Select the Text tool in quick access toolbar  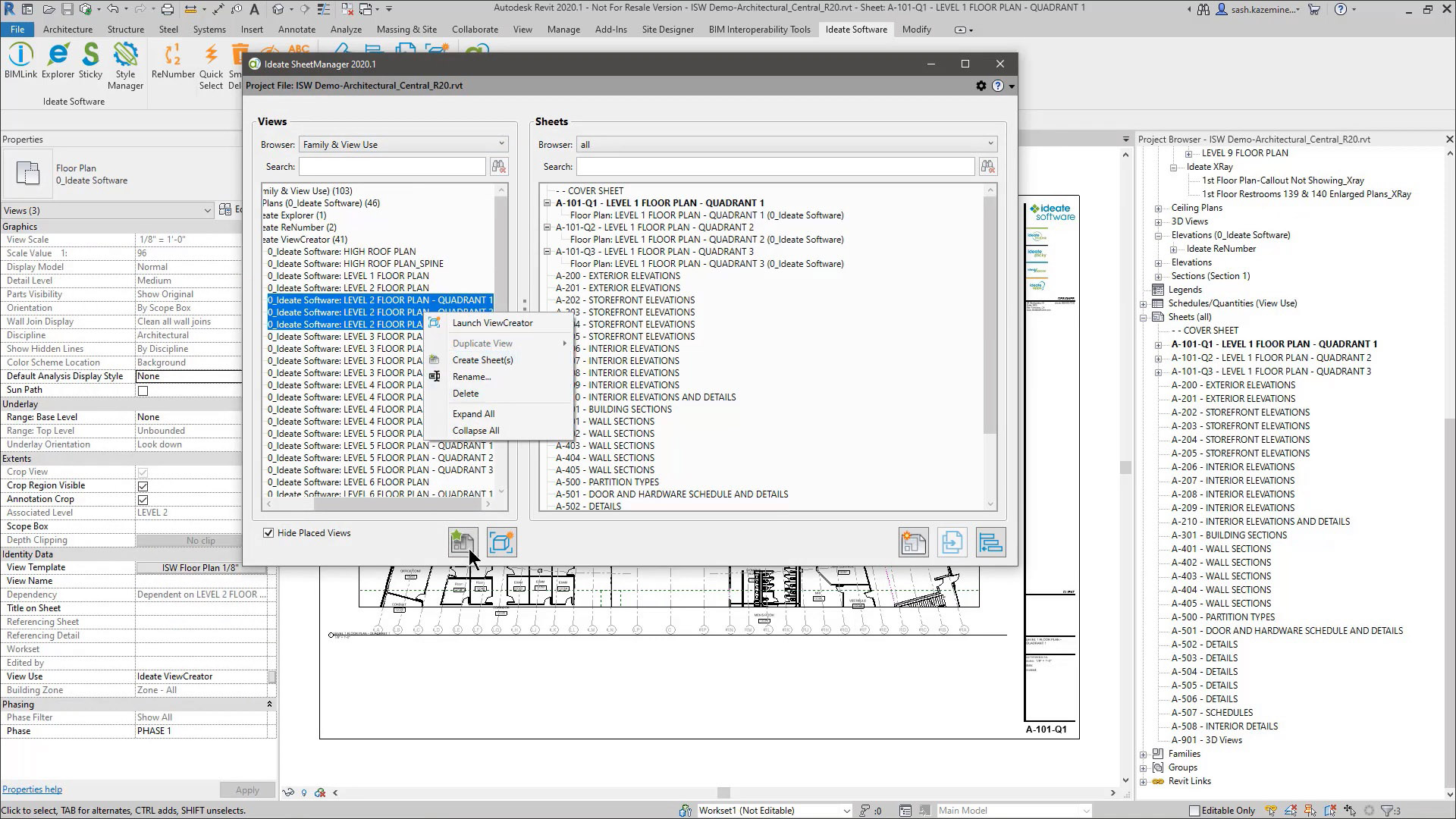tap(253, 9)
